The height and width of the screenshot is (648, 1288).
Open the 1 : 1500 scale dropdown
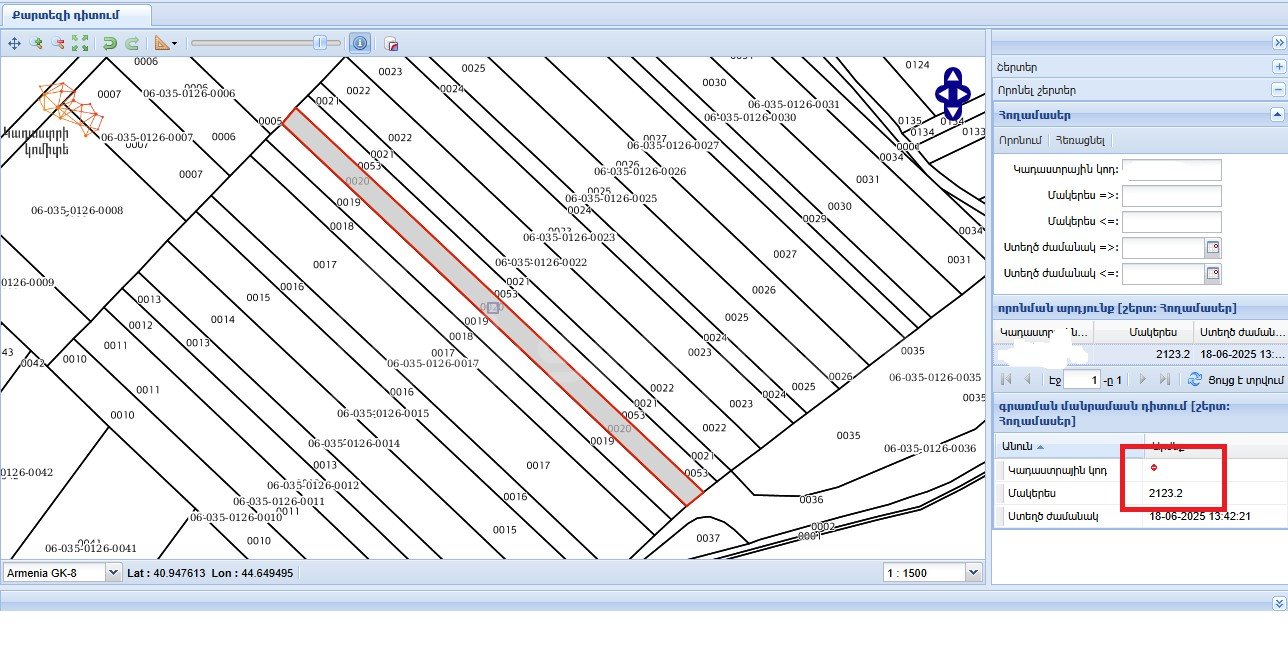click(974, 573)
